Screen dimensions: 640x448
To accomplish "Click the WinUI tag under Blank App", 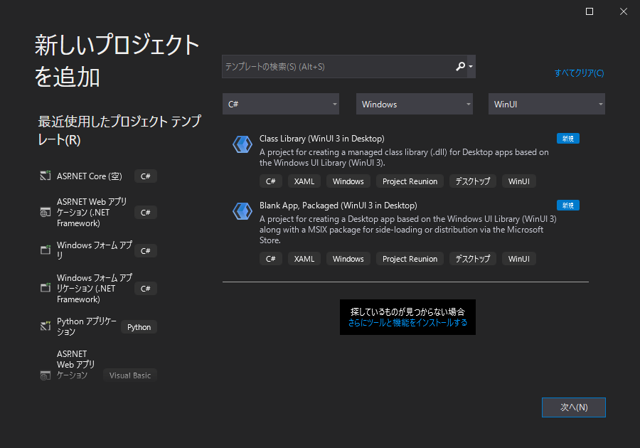I will 519,259.
